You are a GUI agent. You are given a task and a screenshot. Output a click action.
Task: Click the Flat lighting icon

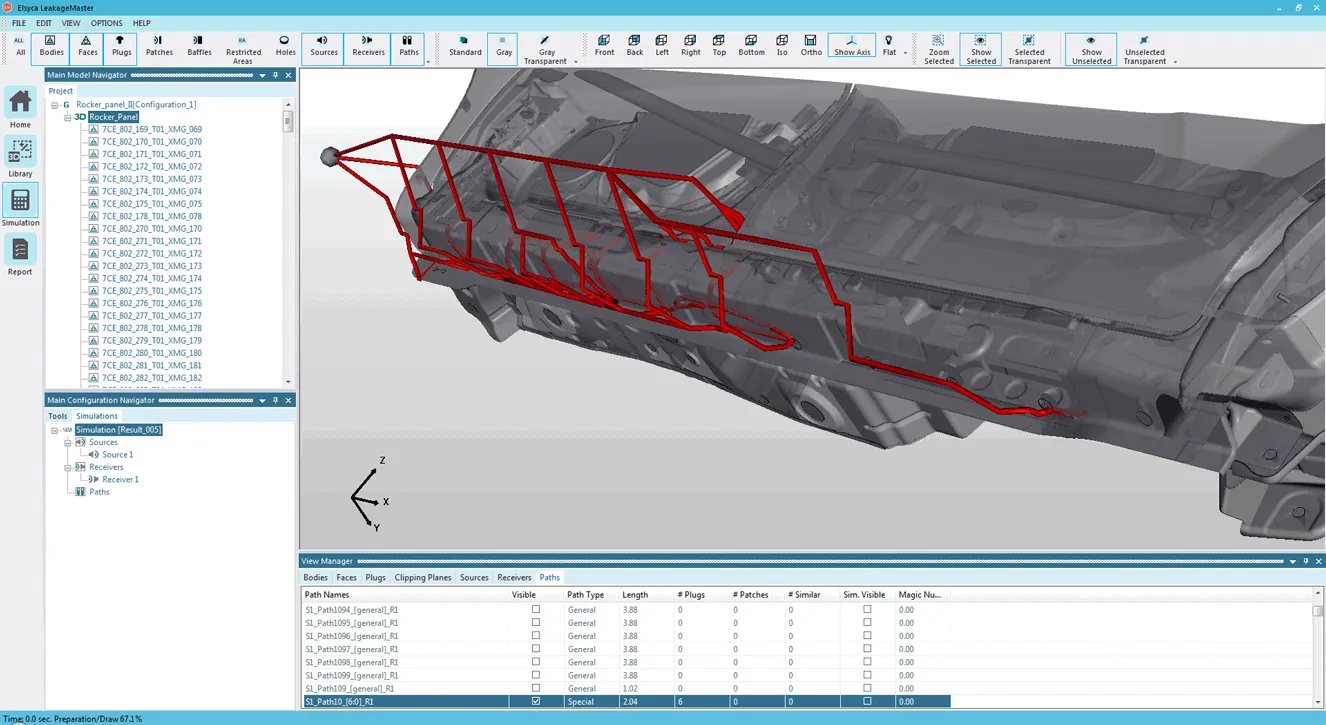(889, 46)
